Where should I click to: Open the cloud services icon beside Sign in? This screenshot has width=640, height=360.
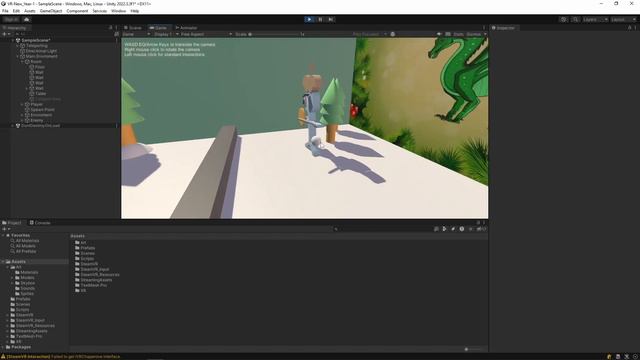point(27,20)
